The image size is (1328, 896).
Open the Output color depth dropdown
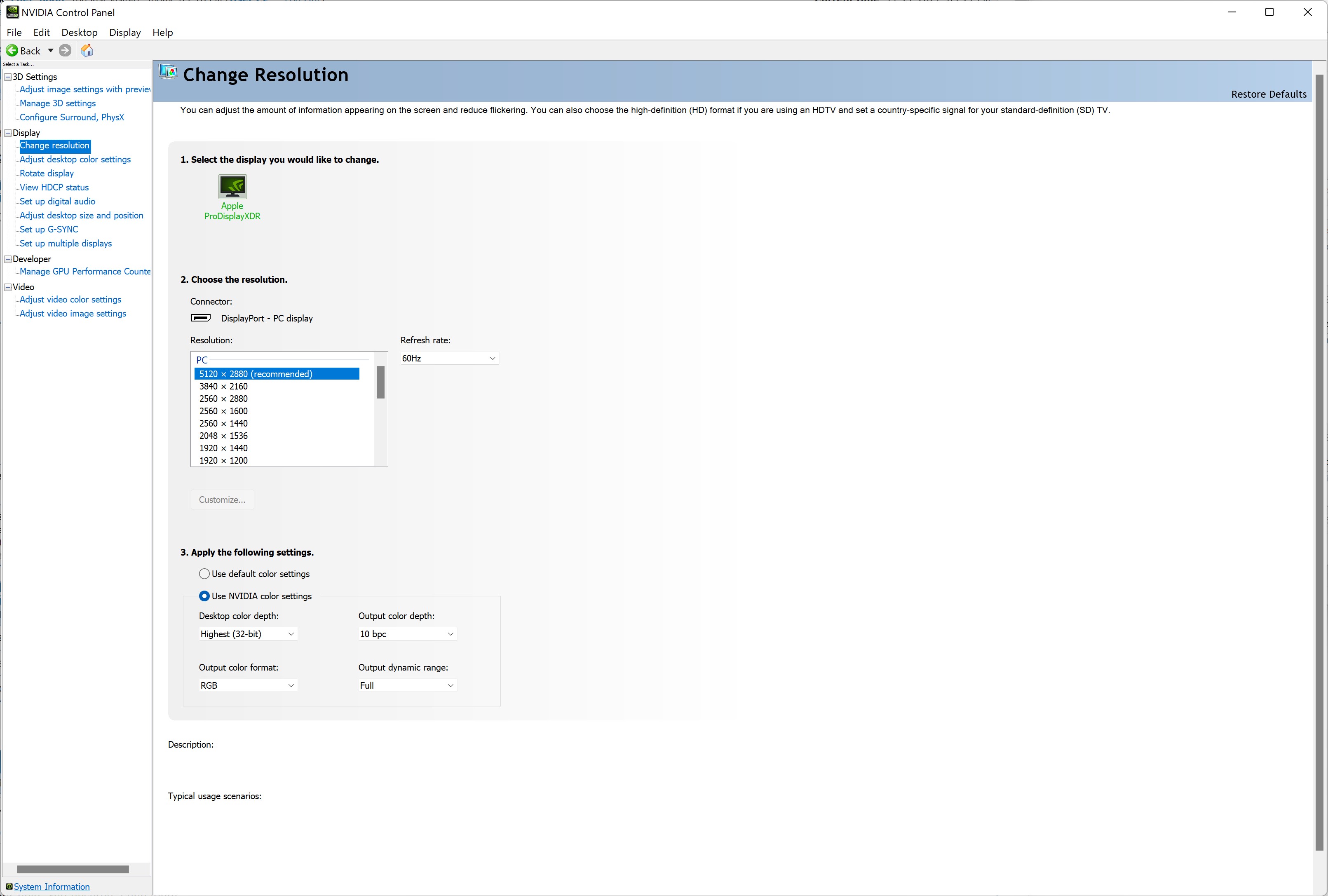(x=407, y=634)
